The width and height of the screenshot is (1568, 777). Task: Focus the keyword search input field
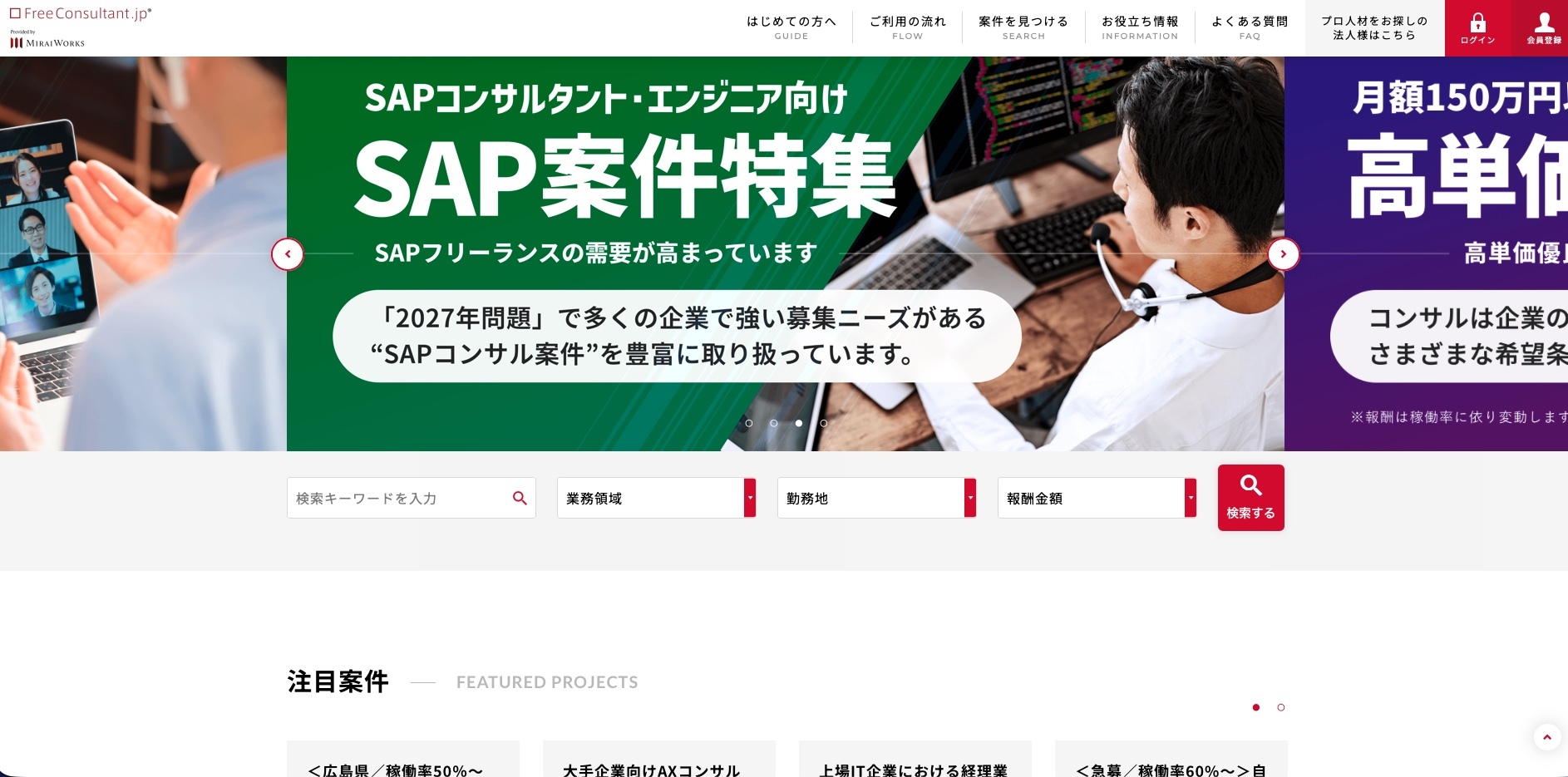(x=399, y=498)
